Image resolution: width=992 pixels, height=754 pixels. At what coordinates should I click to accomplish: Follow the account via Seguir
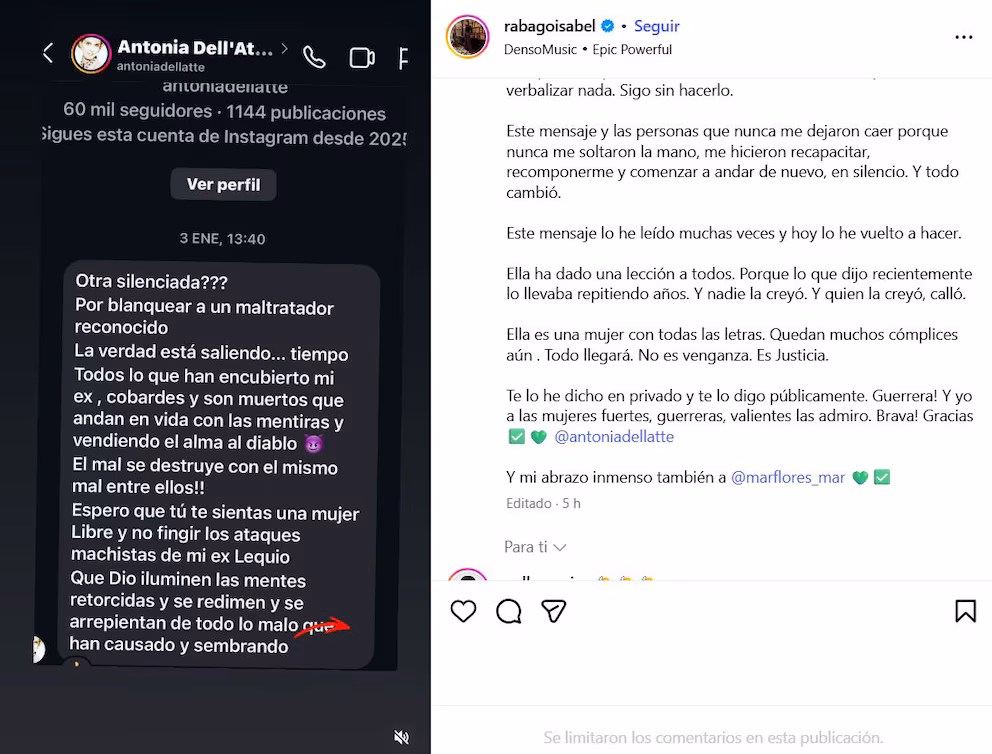[x=657, y=26]
